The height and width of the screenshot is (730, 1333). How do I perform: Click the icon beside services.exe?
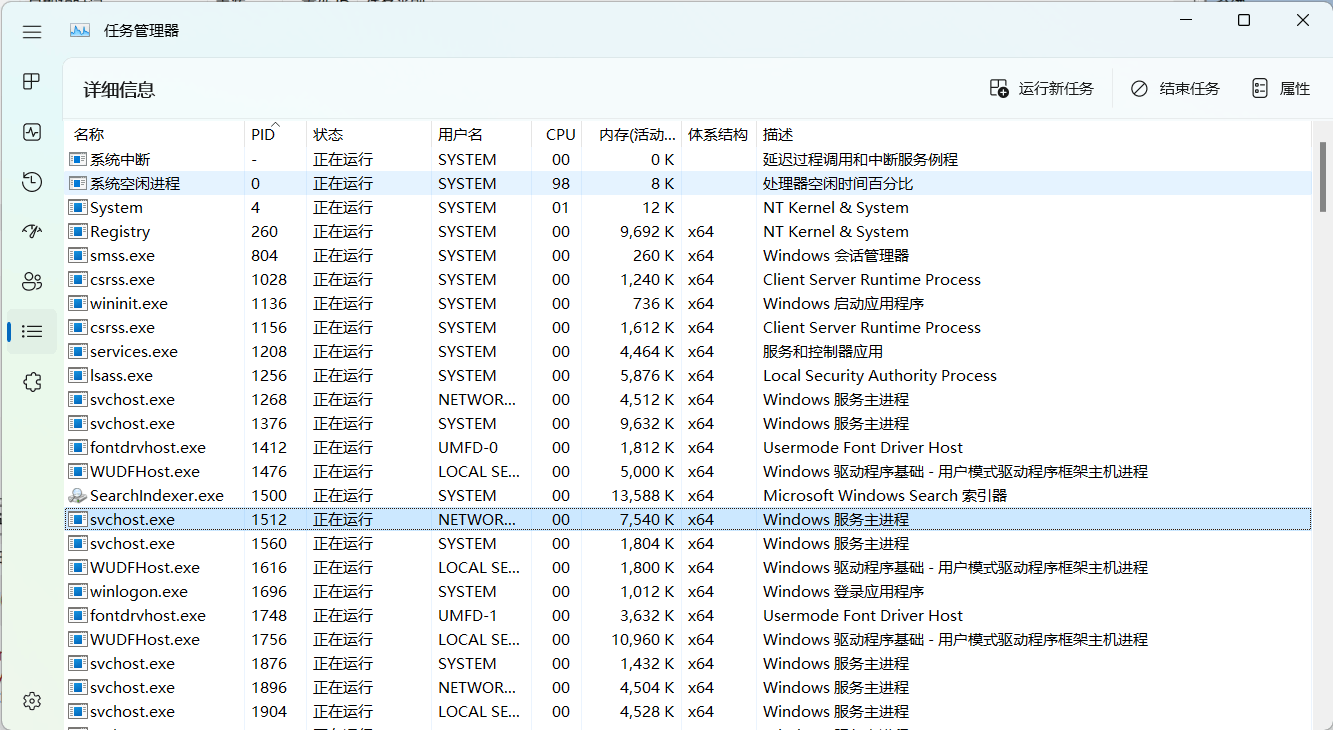(78, 352)
